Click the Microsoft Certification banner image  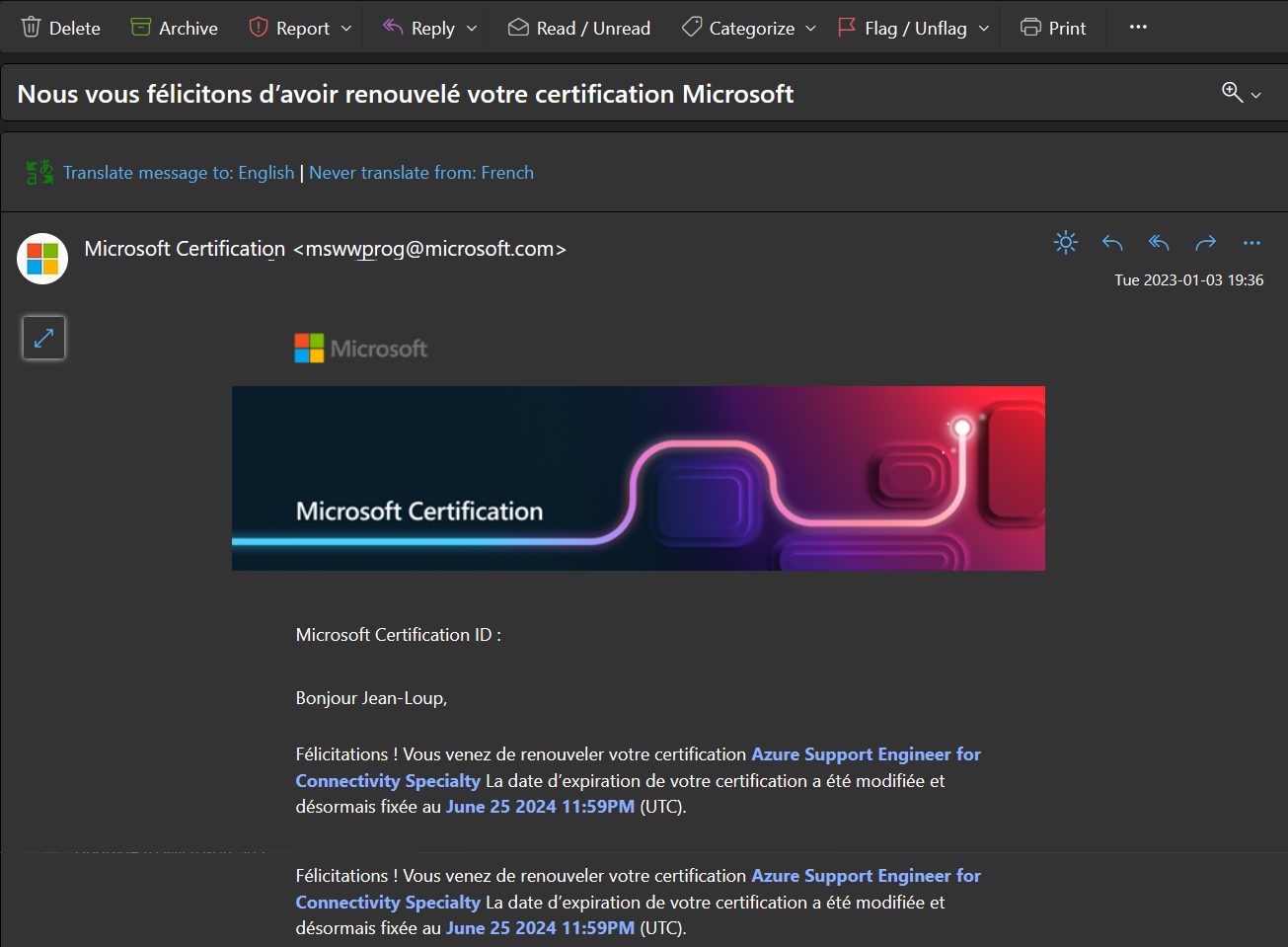click(639, 478)
